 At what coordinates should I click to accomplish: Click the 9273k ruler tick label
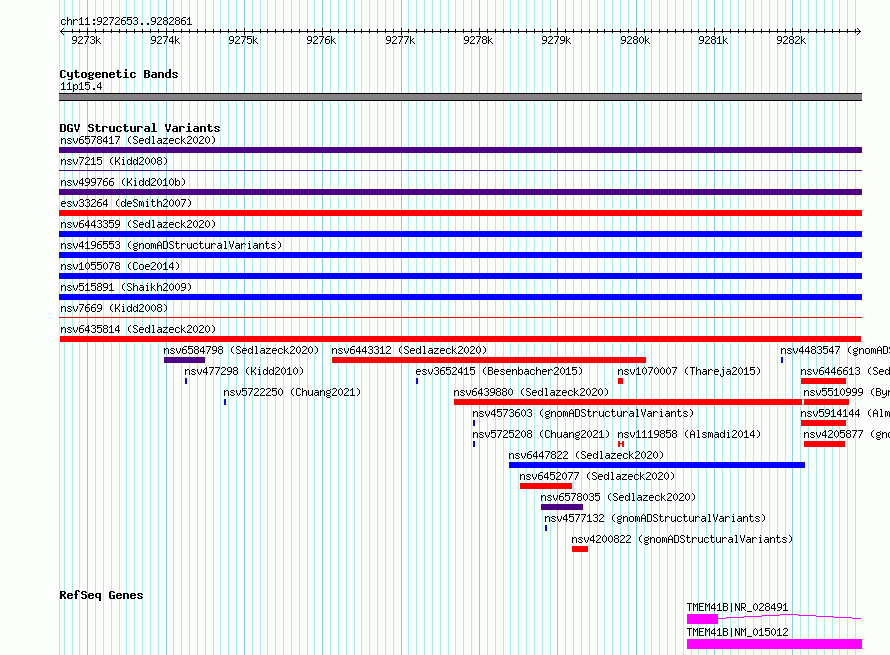[x=86, y=40]
